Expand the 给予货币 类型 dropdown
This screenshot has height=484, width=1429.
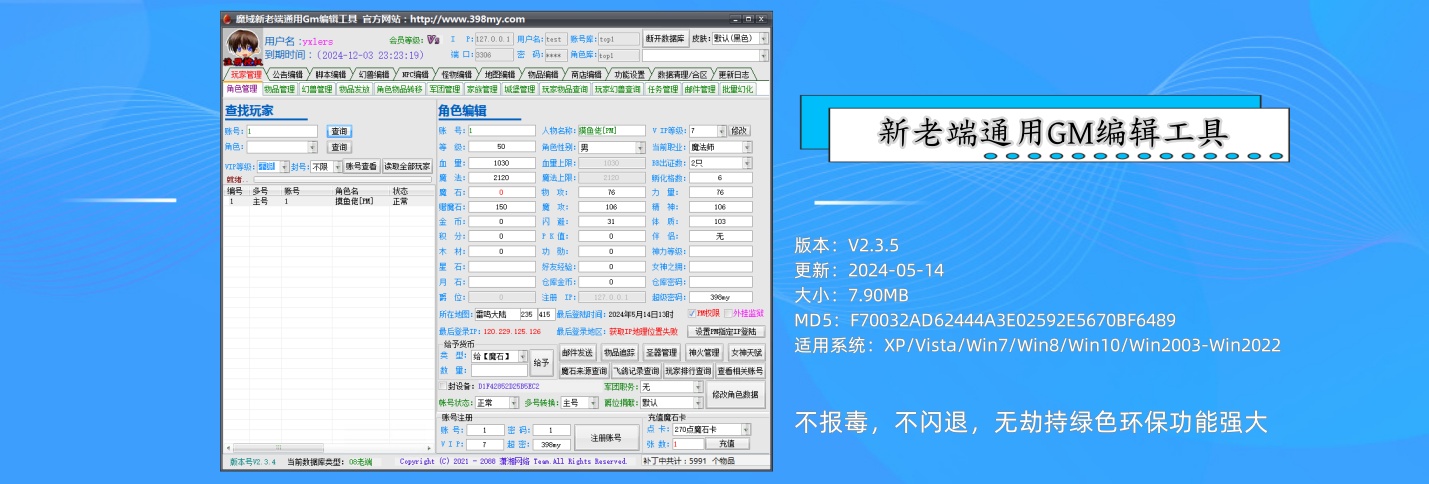[499, 356]
